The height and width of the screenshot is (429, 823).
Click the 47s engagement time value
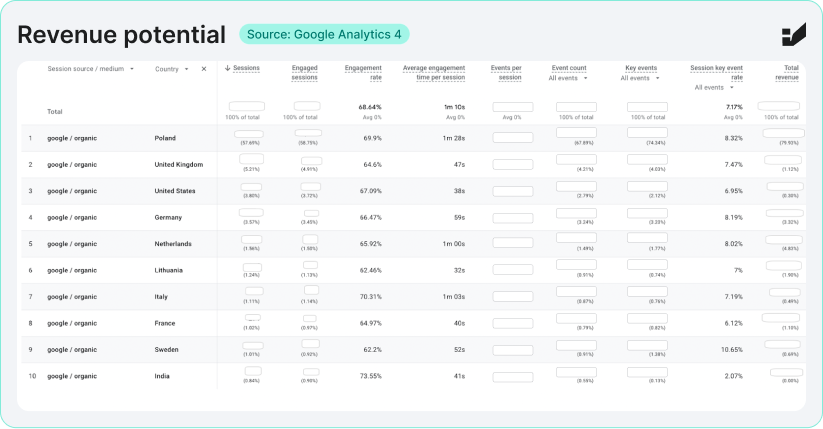(459, 164)
